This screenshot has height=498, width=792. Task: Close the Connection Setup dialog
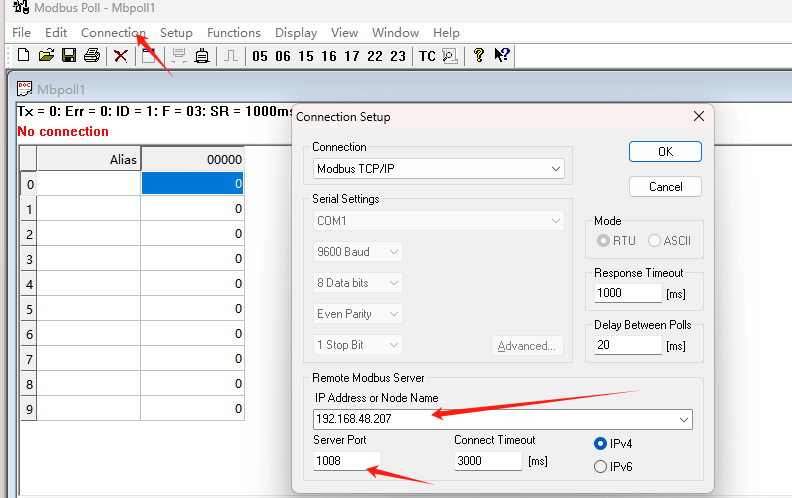pyautogui.click(x=699, y=117)
